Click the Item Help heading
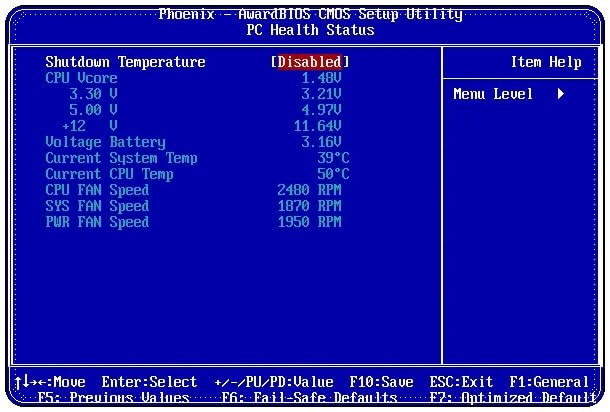 point(546,62)
